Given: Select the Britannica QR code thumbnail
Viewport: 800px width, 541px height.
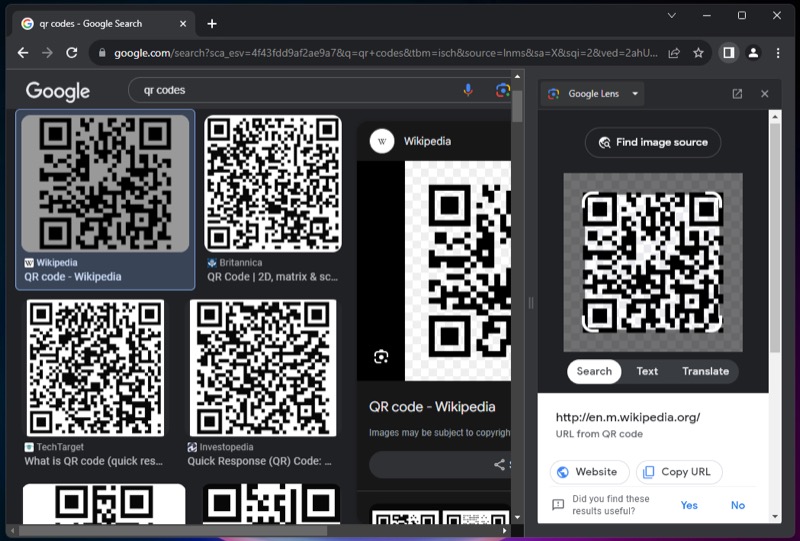Looking at the screenshot, I should (273, 184).
